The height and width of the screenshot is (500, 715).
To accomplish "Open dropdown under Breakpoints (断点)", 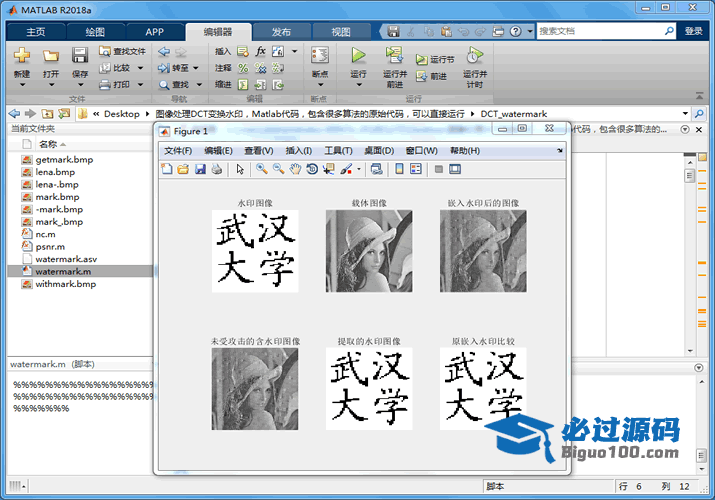I will [320, 85].
